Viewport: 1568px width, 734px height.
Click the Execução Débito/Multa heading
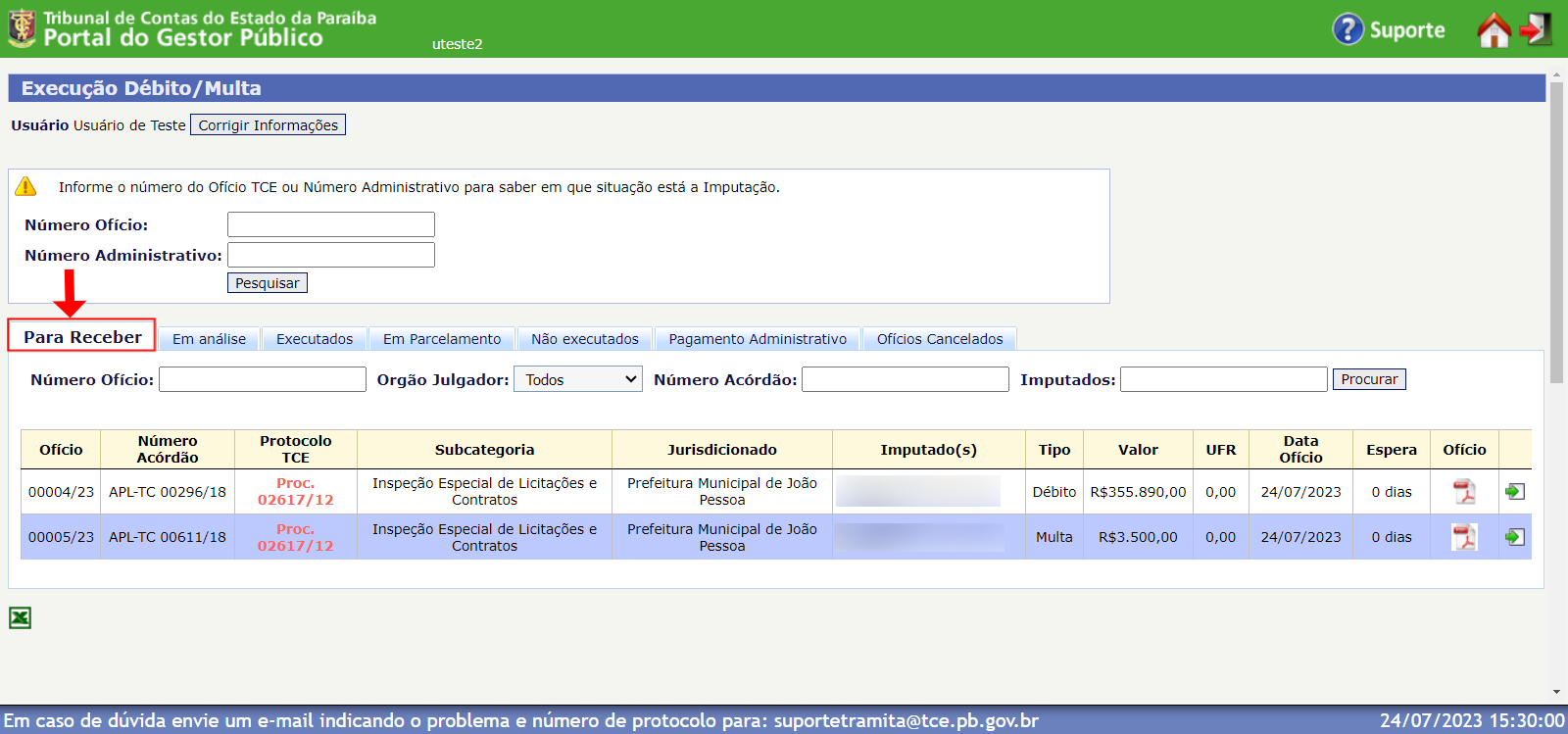(141, 88)
